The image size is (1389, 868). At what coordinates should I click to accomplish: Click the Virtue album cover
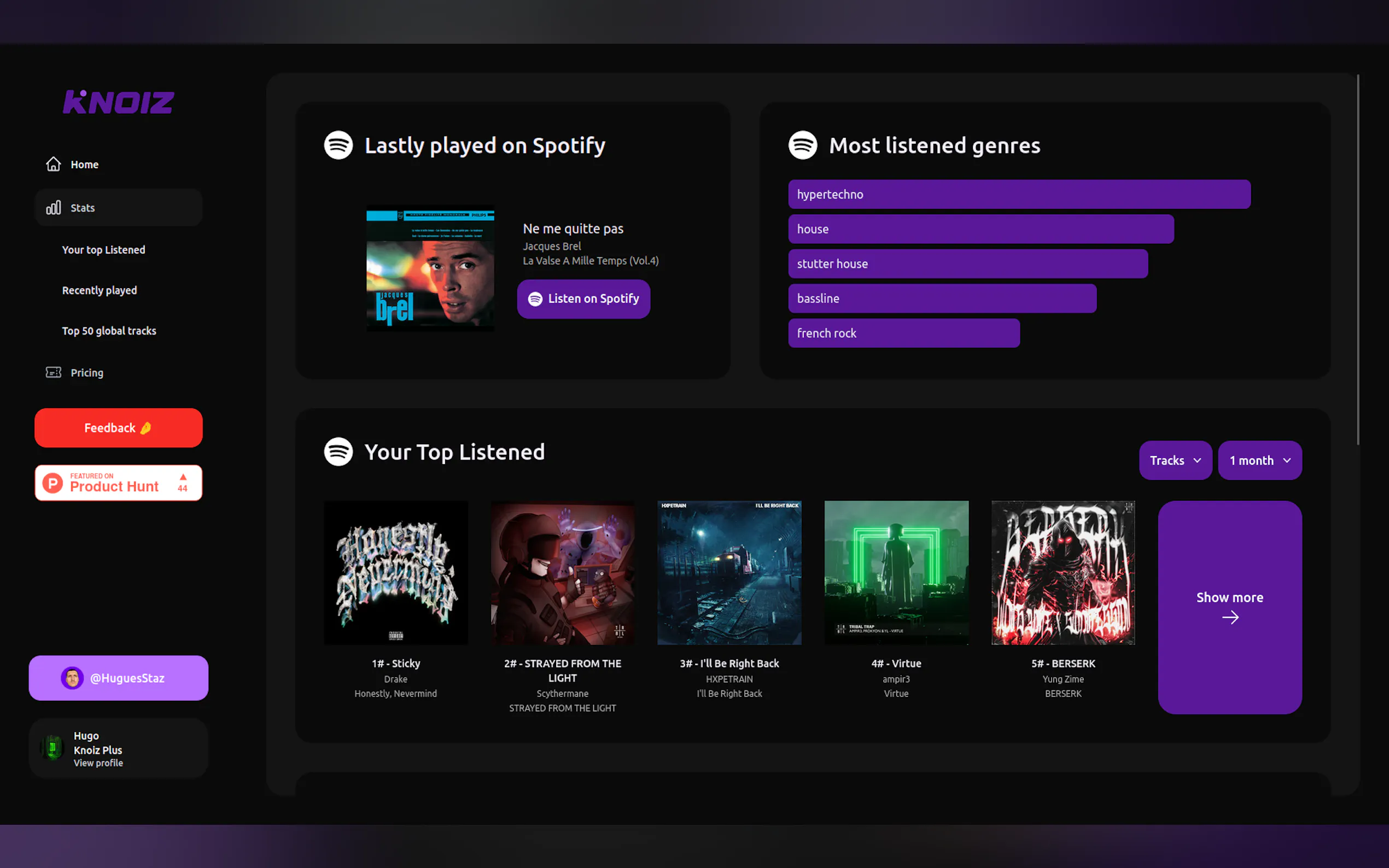tap(896, 572)
